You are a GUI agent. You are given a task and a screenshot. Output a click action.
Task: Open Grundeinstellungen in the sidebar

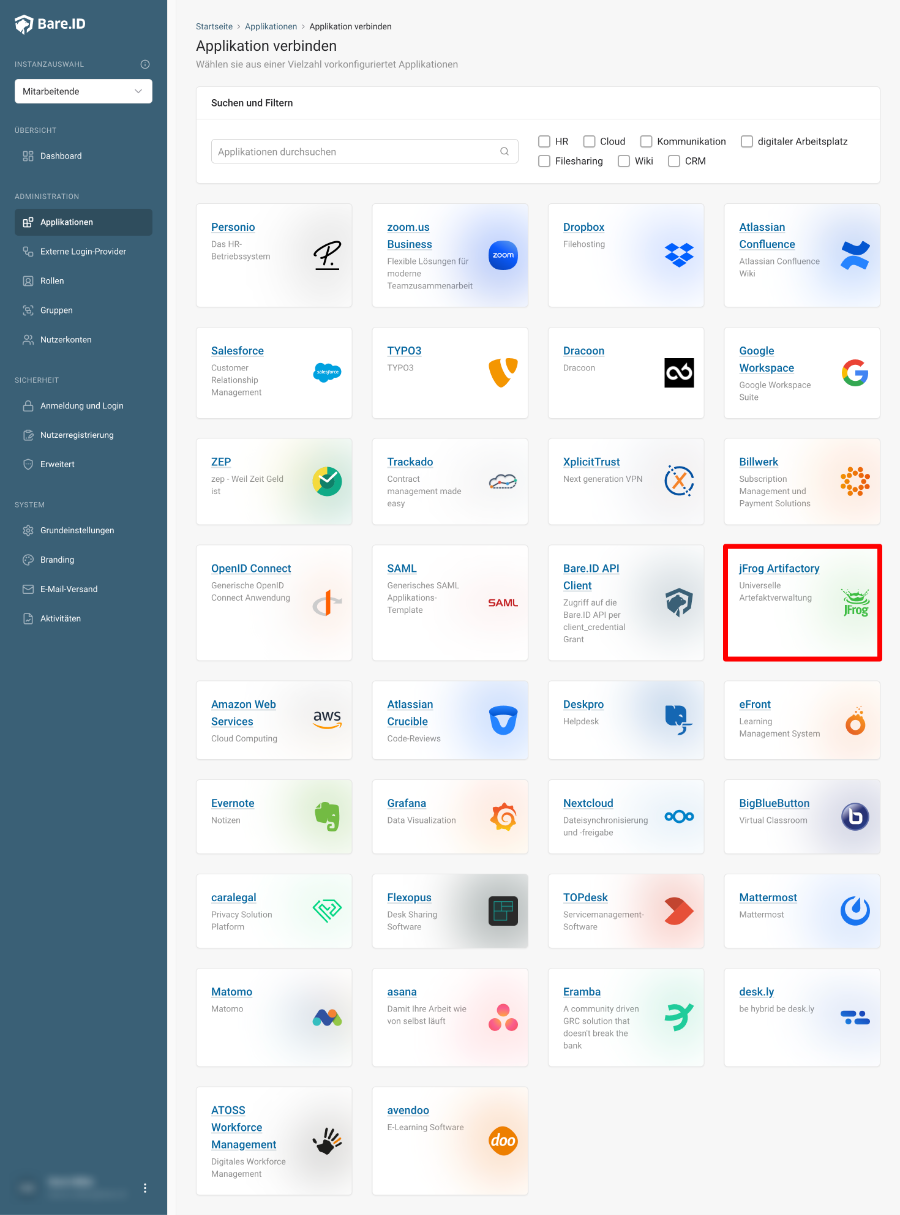coord(83,530)
